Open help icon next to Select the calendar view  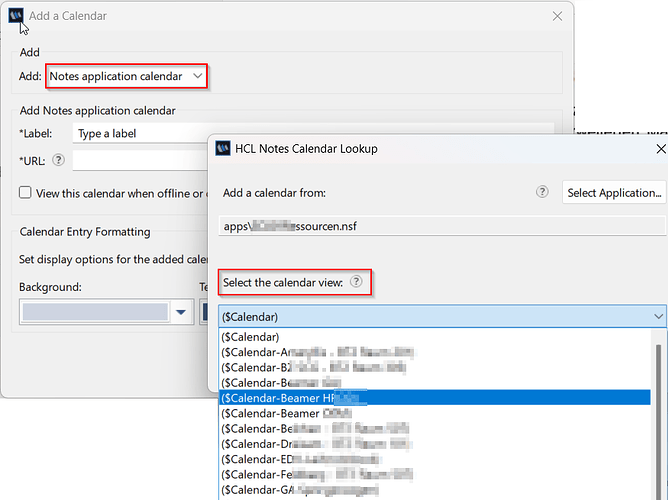click(x=356, y=282)
